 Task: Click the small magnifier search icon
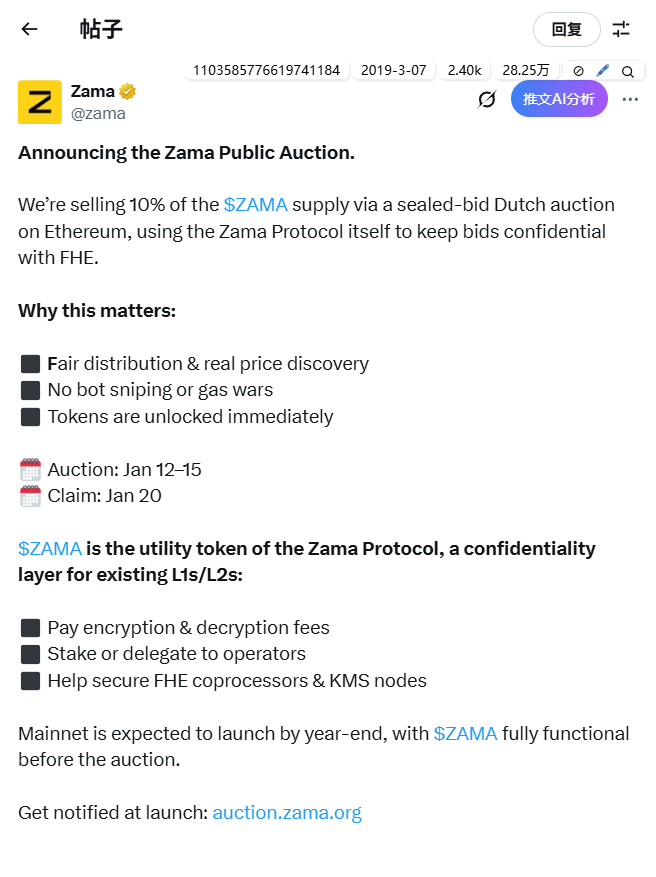[x=627, y=71]
